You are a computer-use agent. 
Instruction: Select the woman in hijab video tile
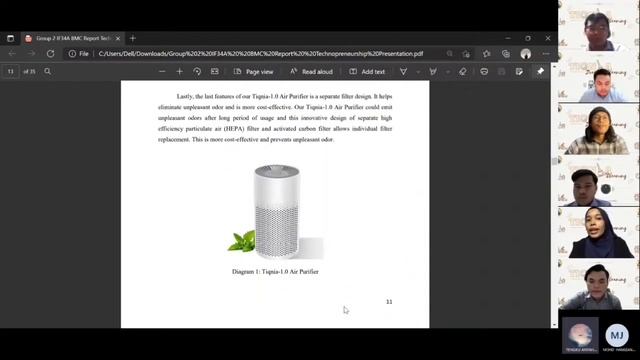tap(598, 233)
